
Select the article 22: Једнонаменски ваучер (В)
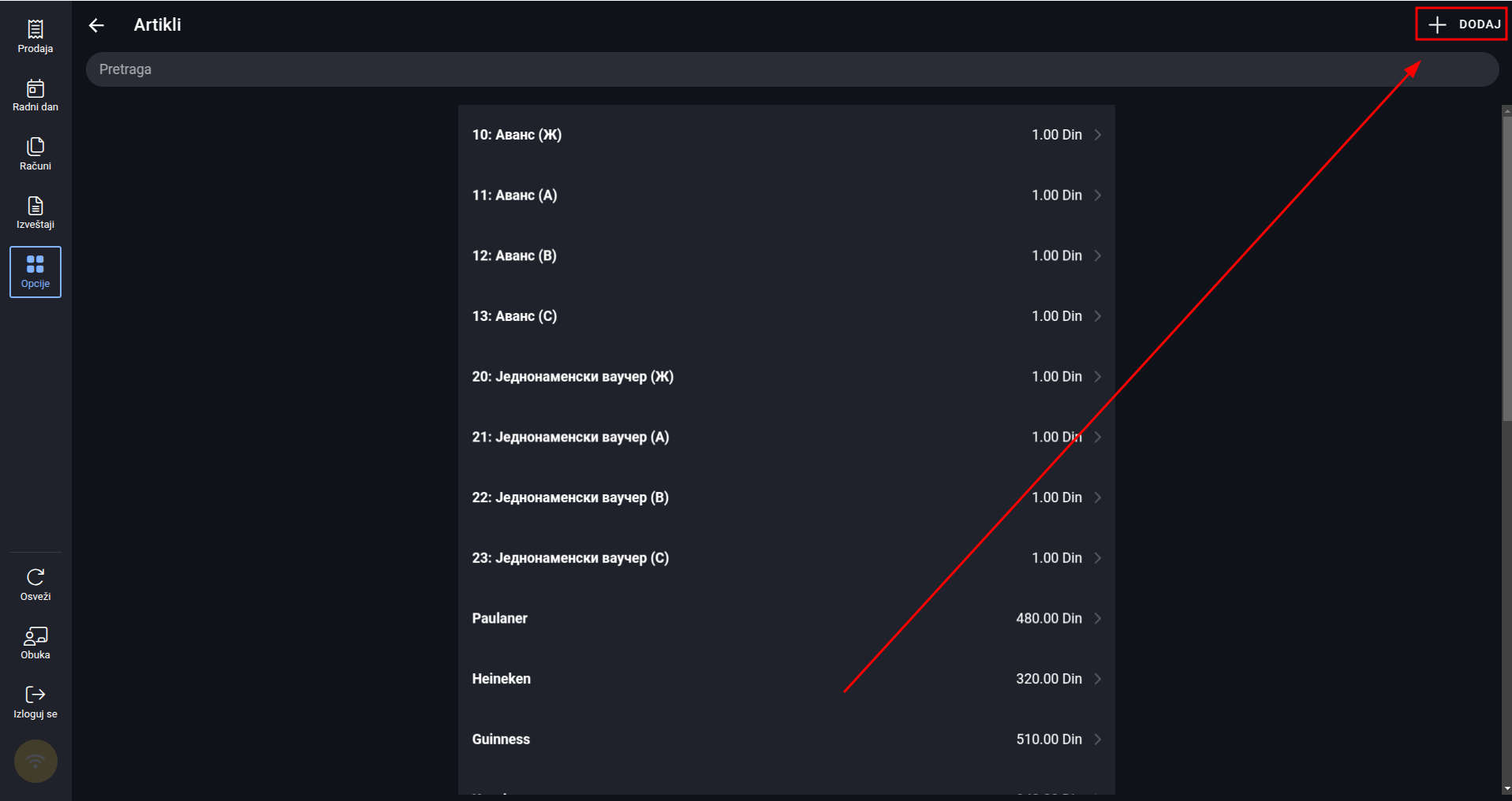click(x=570, y=497)
